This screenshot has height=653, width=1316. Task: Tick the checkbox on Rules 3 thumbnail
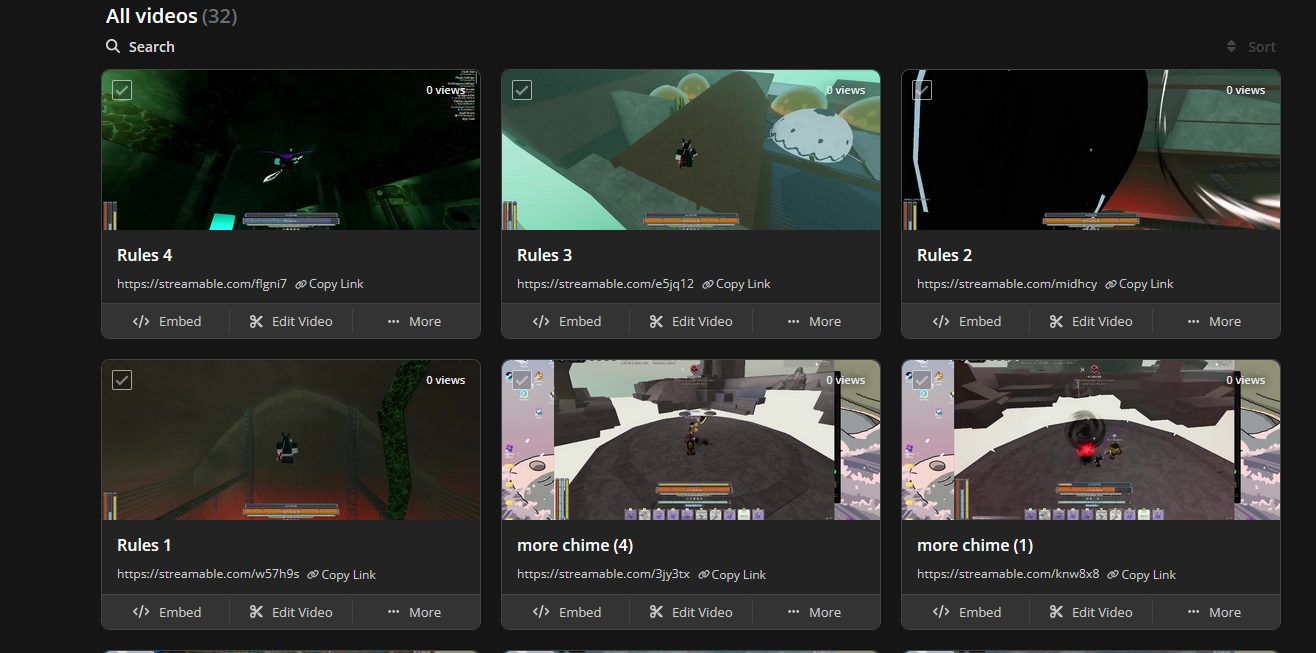[x=522, y=90]
